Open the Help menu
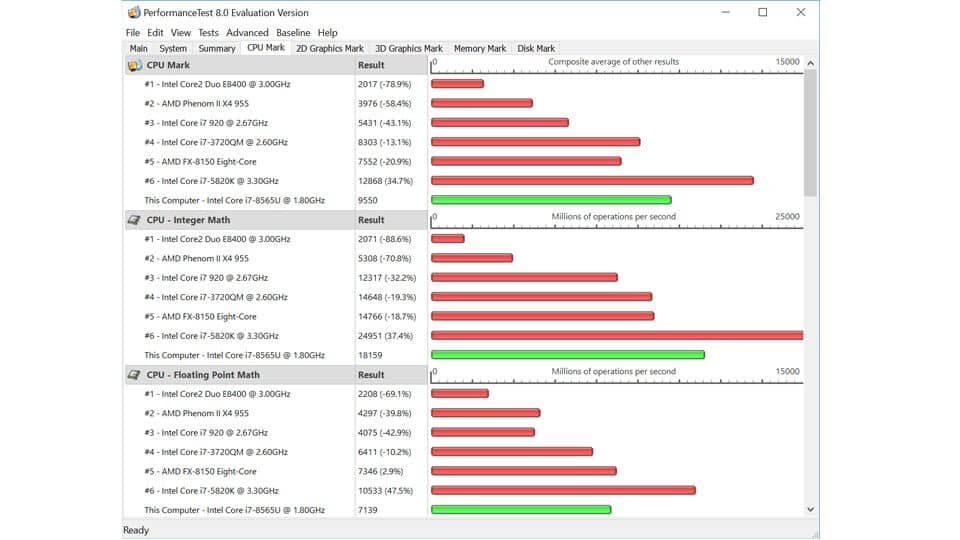 tap(328, 32)
